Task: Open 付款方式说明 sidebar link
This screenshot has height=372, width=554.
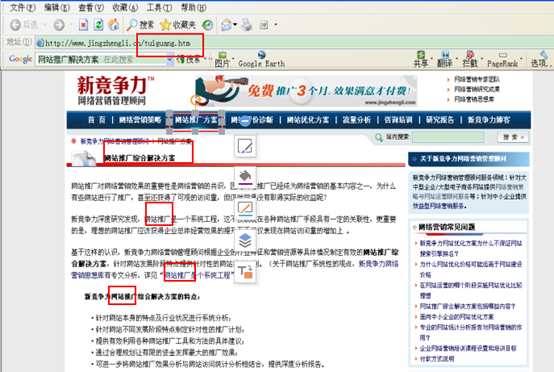Action: (x=437, y=359)
